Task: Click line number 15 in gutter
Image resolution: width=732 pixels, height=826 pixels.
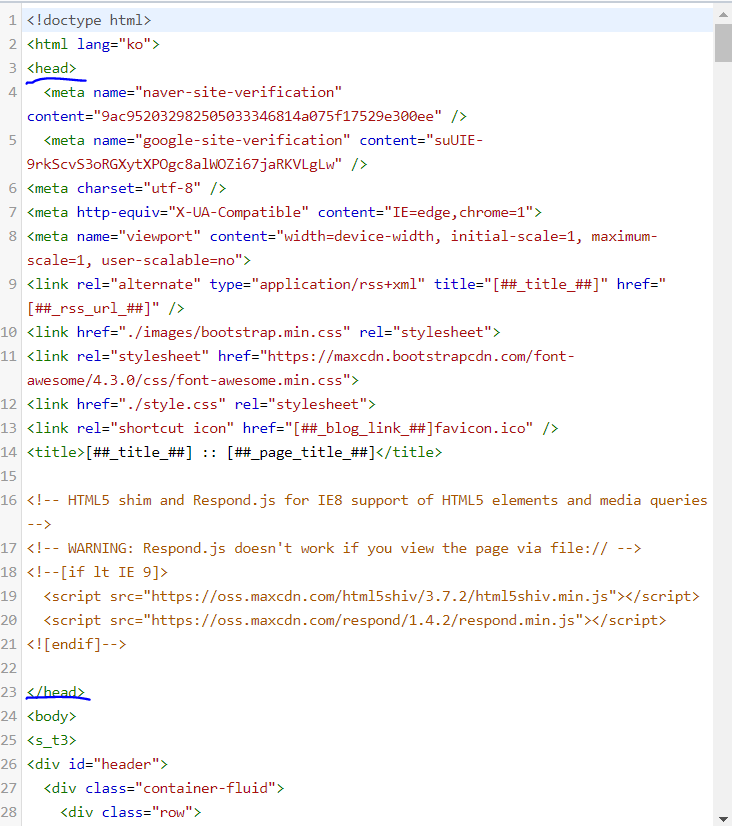Action: pos(9,477)
